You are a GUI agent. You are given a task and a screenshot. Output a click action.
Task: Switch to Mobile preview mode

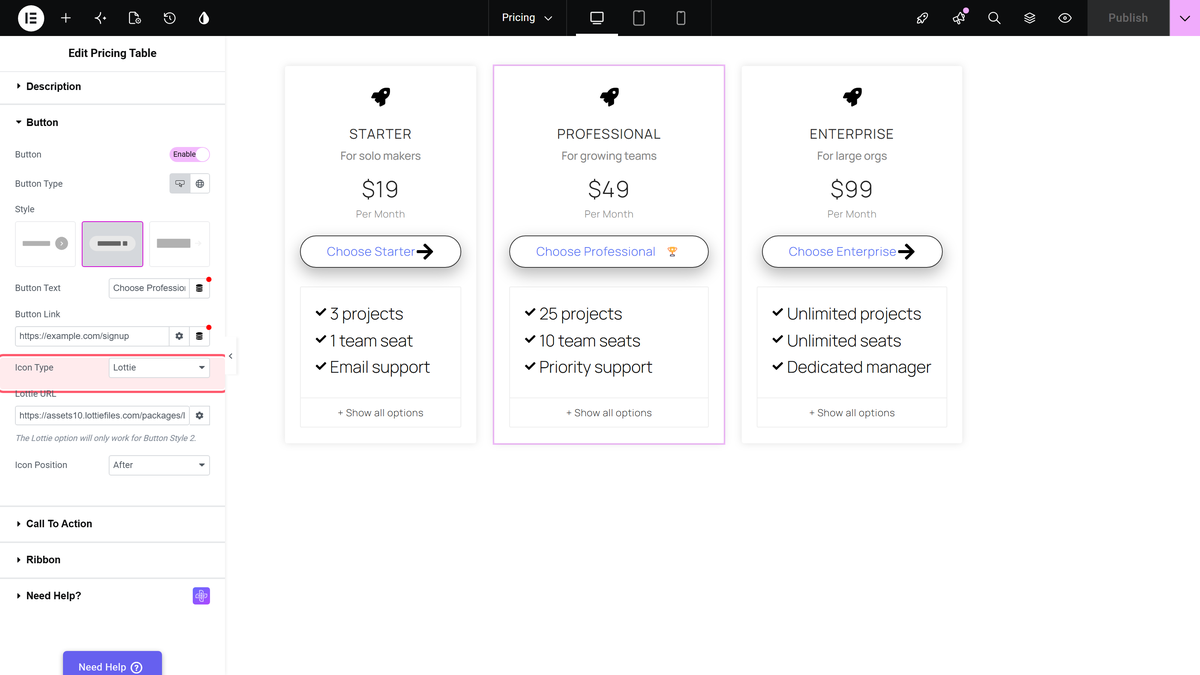(681, 18)
